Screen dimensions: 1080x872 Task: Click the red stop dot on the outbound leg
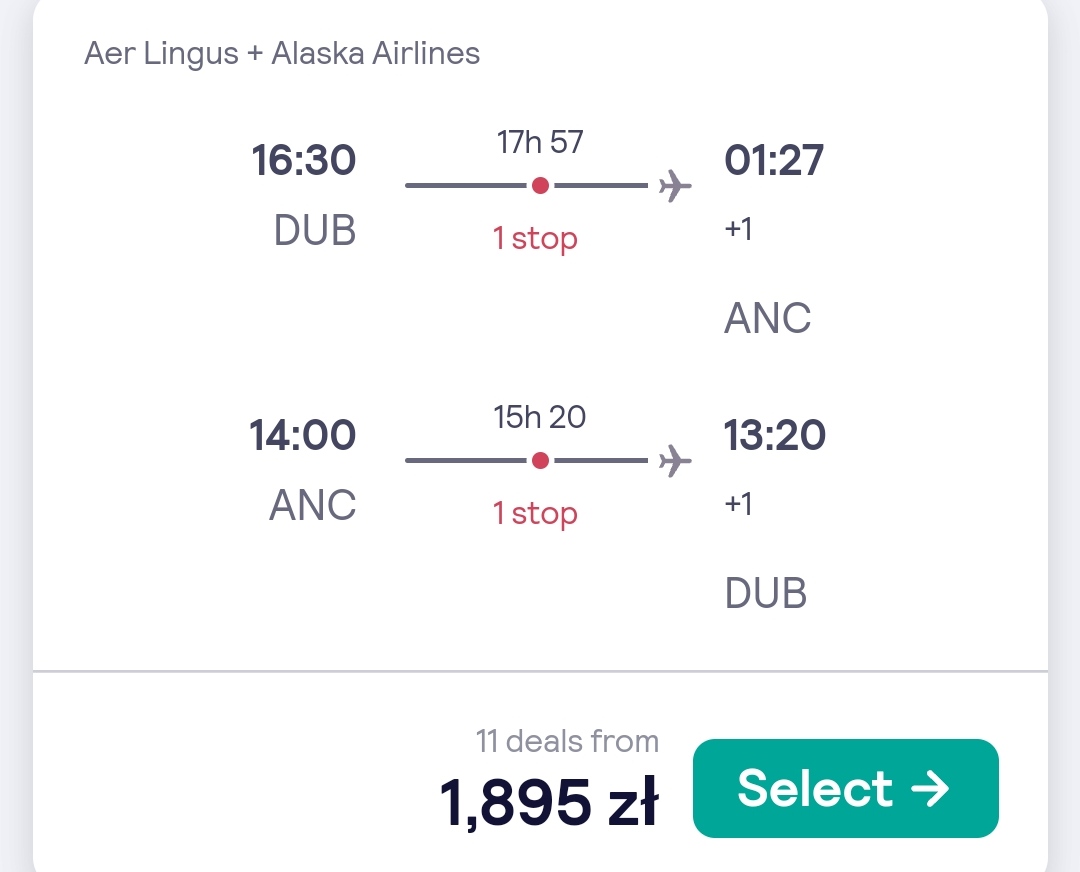coord(541,185)
